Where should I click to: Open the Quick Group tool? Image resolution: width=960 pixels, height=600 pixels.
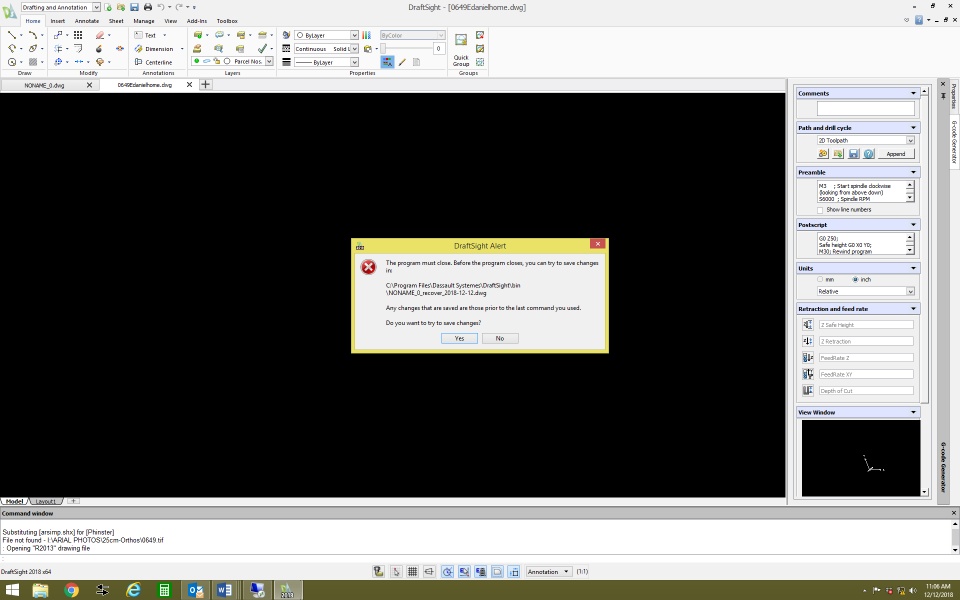(461, 50)
